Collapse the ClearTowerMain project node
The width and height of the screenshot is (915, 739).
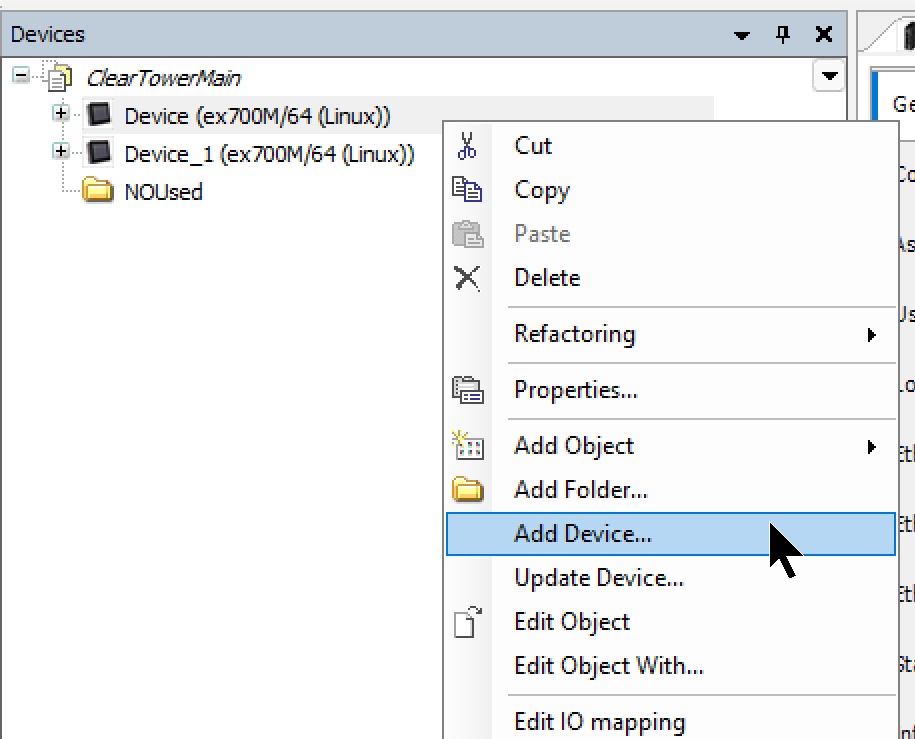click(x=21, y=77)
